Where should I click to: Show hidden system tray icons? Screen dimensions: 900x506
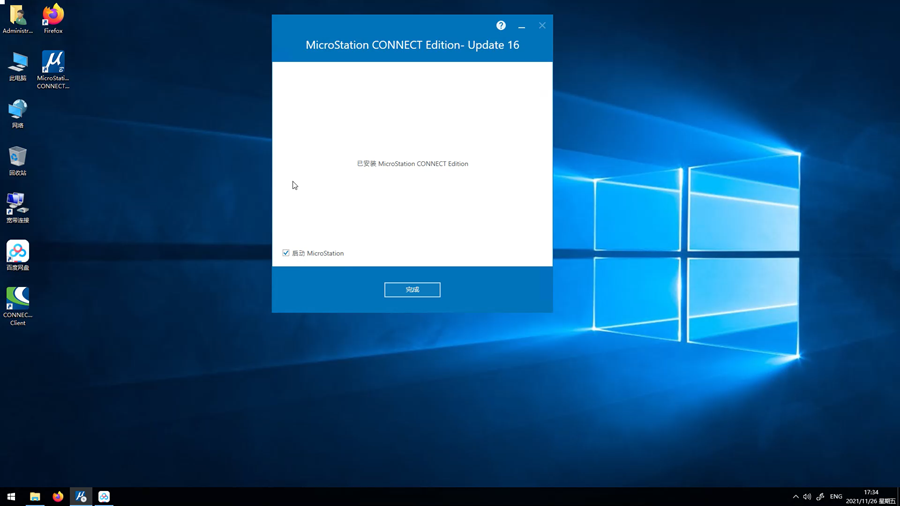[x=796, y=497]
